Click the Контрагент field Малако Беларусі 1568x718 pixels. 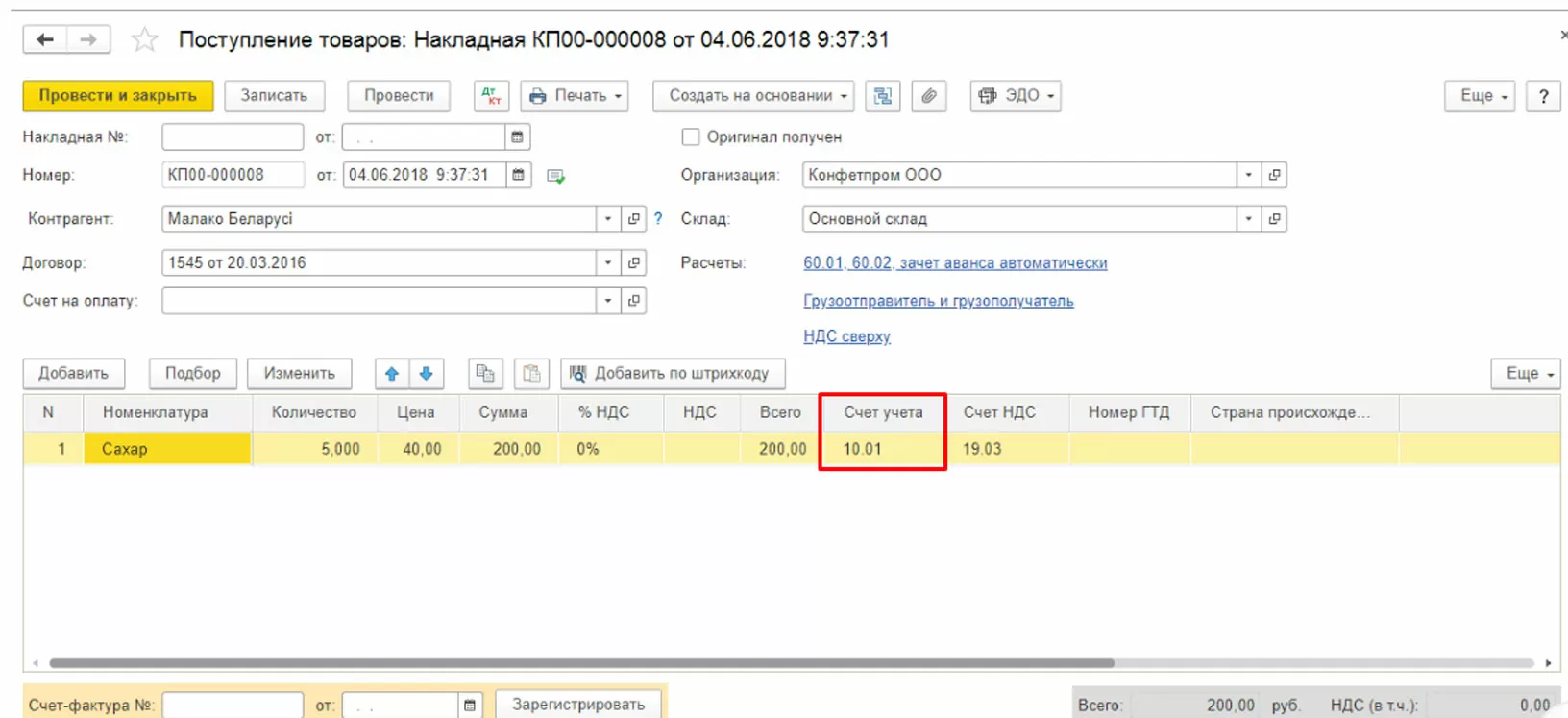[x=380, y=219]
